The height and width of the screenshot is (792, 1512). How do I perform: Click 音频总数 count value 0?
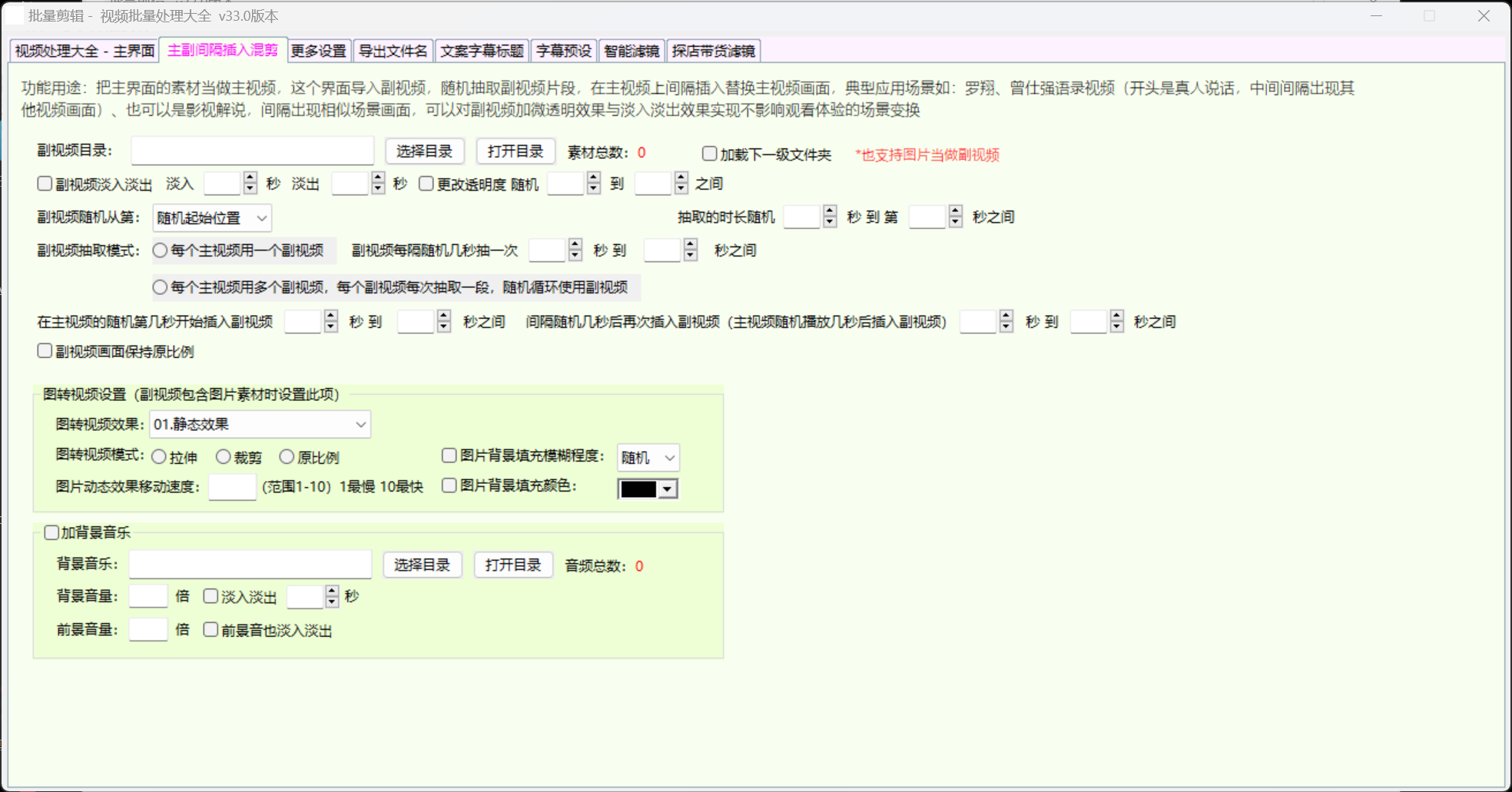(x=639, y=566)
